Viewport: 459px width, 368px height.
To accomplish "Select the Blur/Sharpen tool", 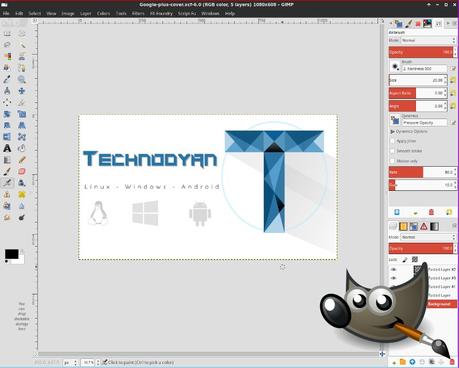I will click(x=22, y=206).
